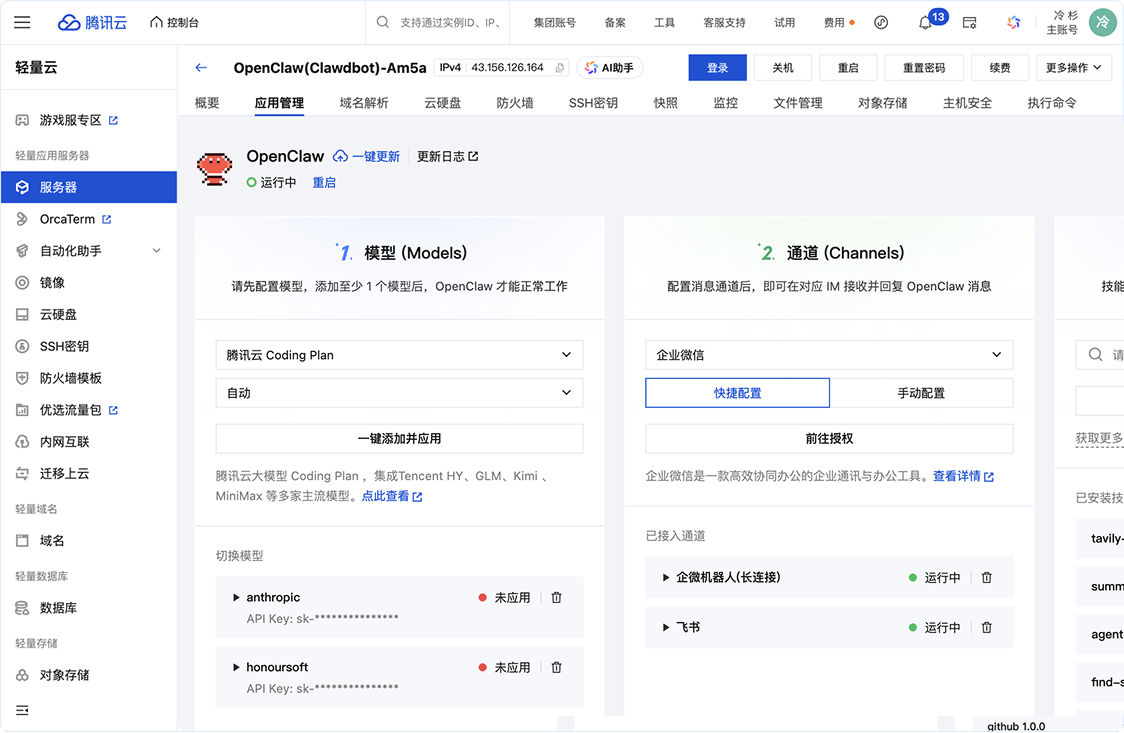
Task: Click the 一键添加并应用 button
Action: pyautogui.click(x=399, y=438)
